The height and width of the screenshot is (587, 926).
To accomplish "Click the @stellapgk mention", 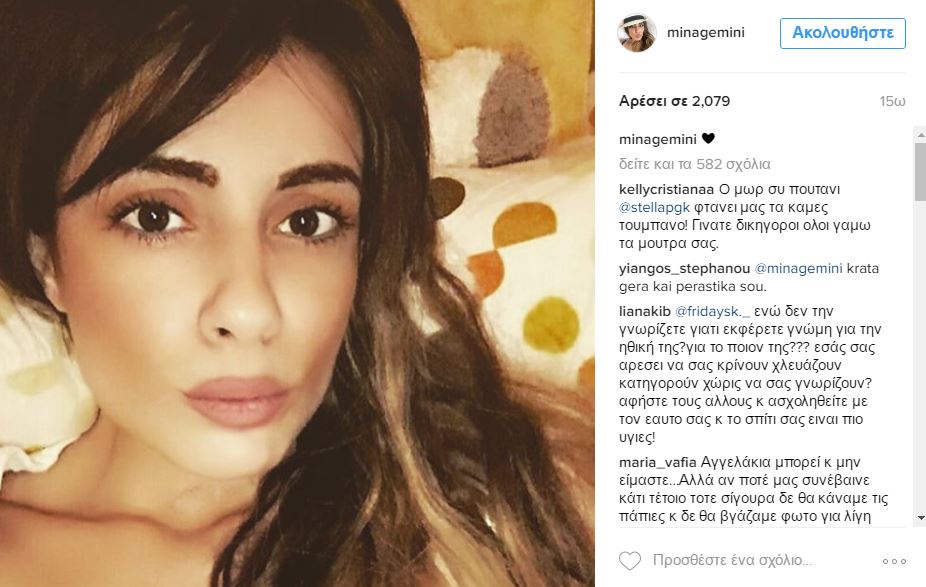I will [x=654, y=207].
